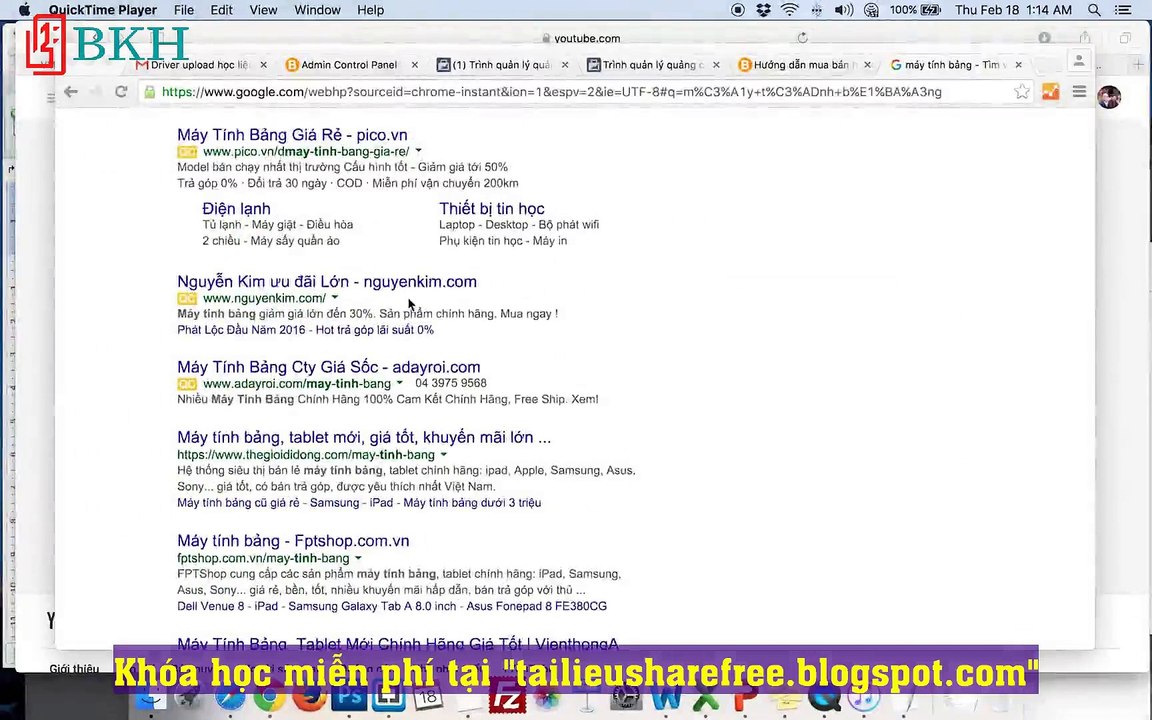Open the Máy tính bảng dưới 3 triệu sitelink

[472, 503]
